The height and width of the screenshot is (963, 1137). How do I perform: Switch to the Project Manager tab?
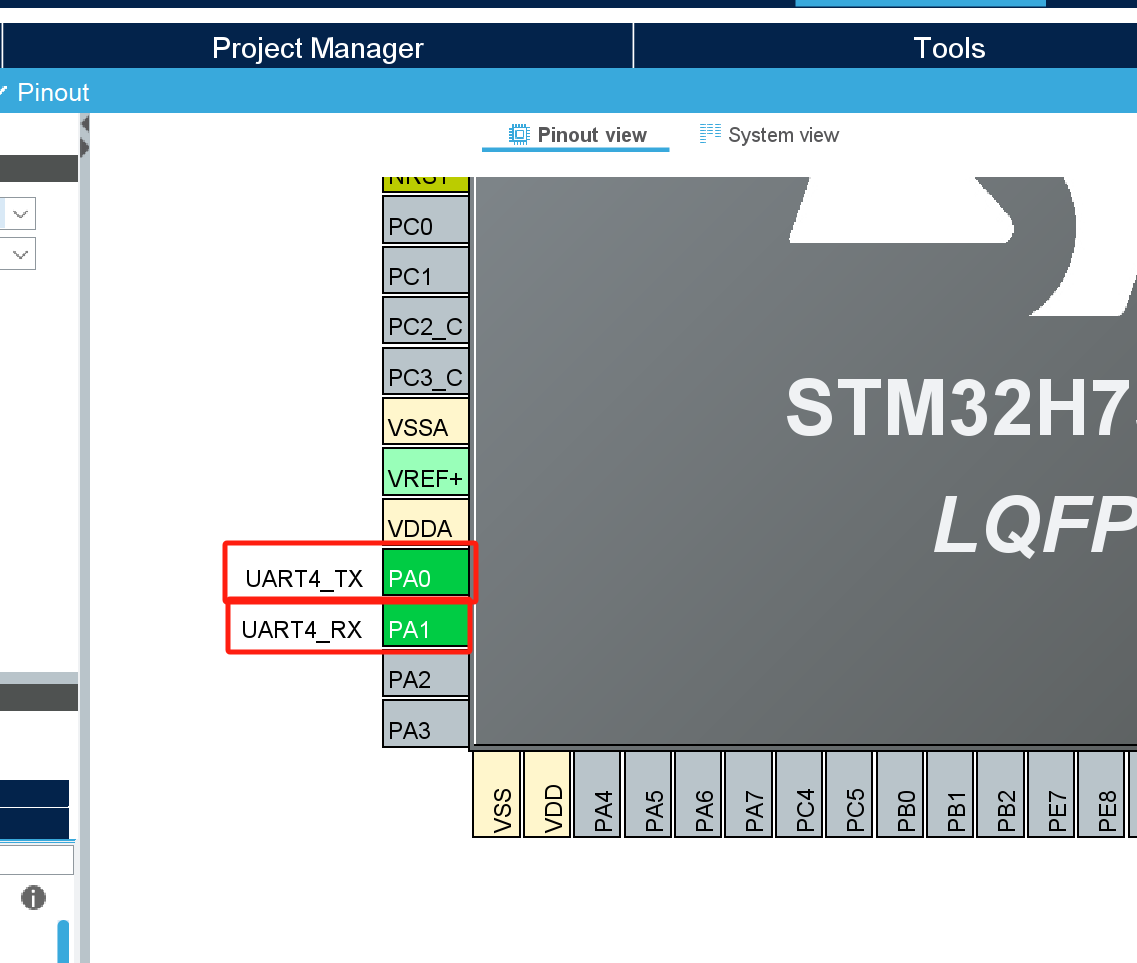(x=316, y=47)
